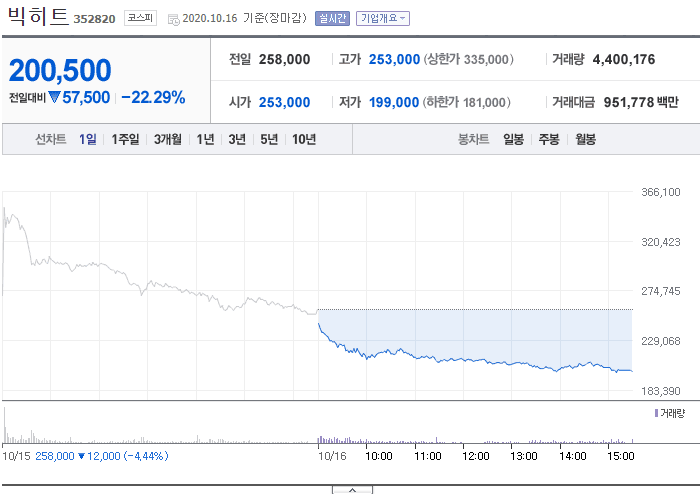
Task: Click the 고가 value 253,000
Action: tap(394, 59)
